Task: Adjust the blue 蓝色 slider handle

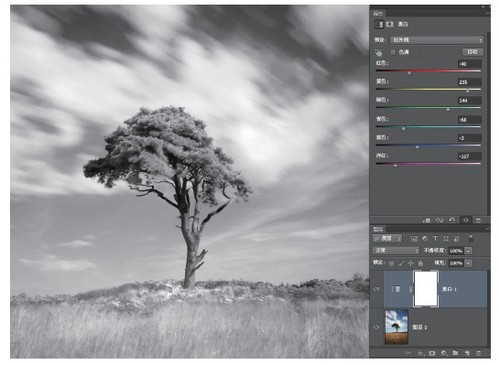Action: tap(417, 146)
